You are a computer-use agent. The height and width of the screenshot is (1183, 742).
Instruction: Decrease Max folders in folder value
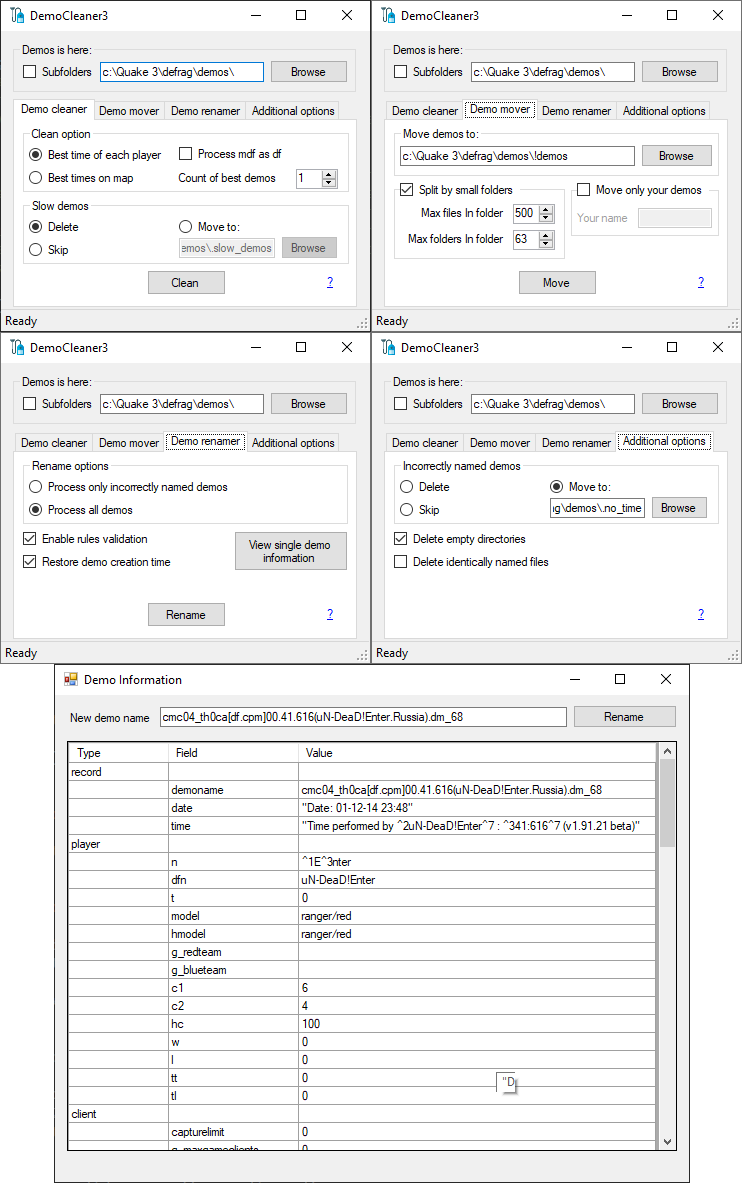(546, 244)
